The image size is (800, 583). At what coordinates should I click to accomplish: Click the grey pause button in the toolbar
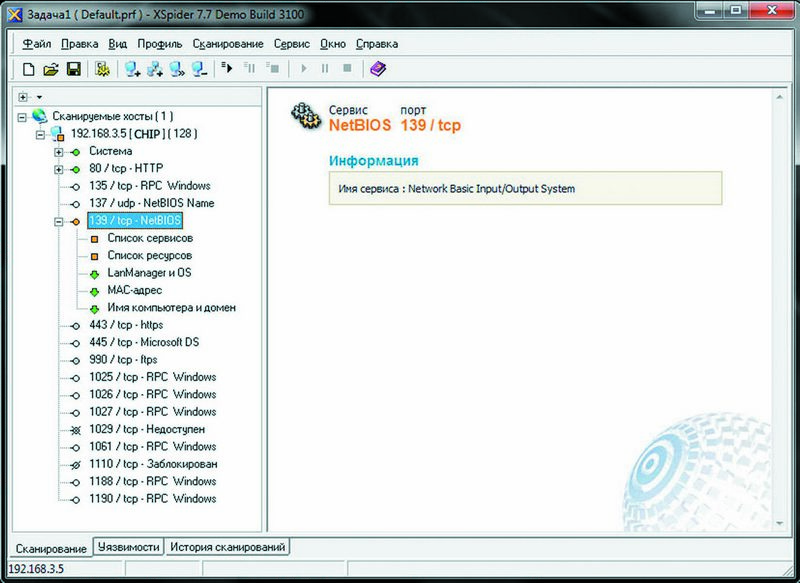(x=325, y=68)
